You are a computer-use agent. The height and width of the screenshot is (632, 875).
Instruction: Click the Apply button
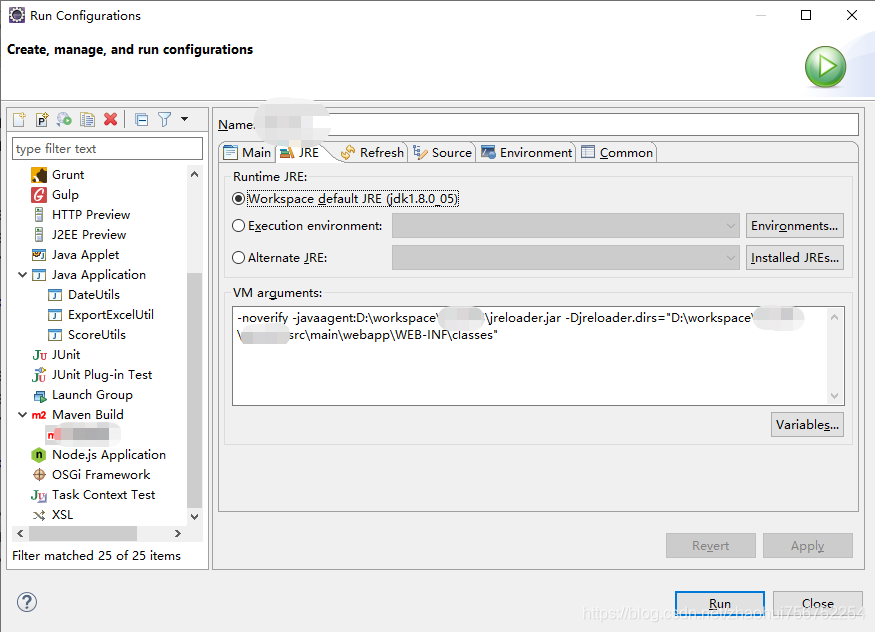pyautogui.click(x=807, y=546)
